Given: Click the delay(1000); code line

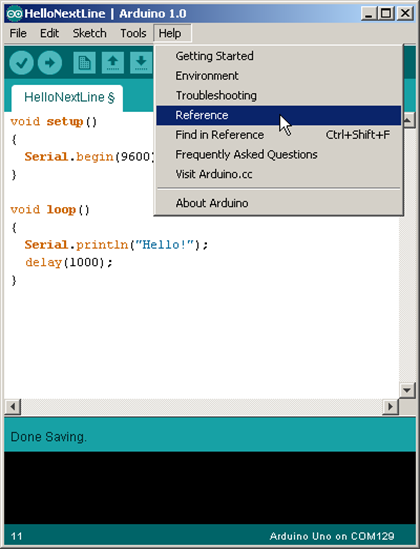Looking at the screenshot, I should click(x=69, y=262).
